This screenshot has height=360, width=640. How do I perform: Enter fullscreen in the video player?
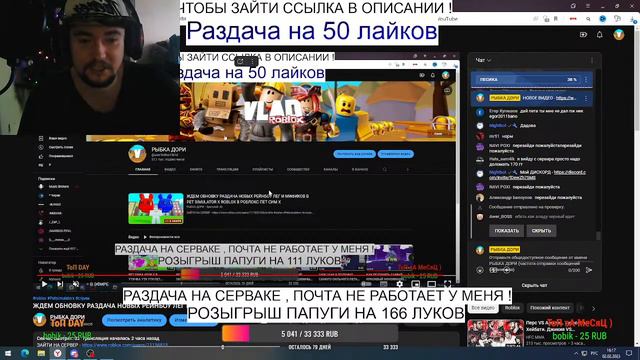coord(447,284)
